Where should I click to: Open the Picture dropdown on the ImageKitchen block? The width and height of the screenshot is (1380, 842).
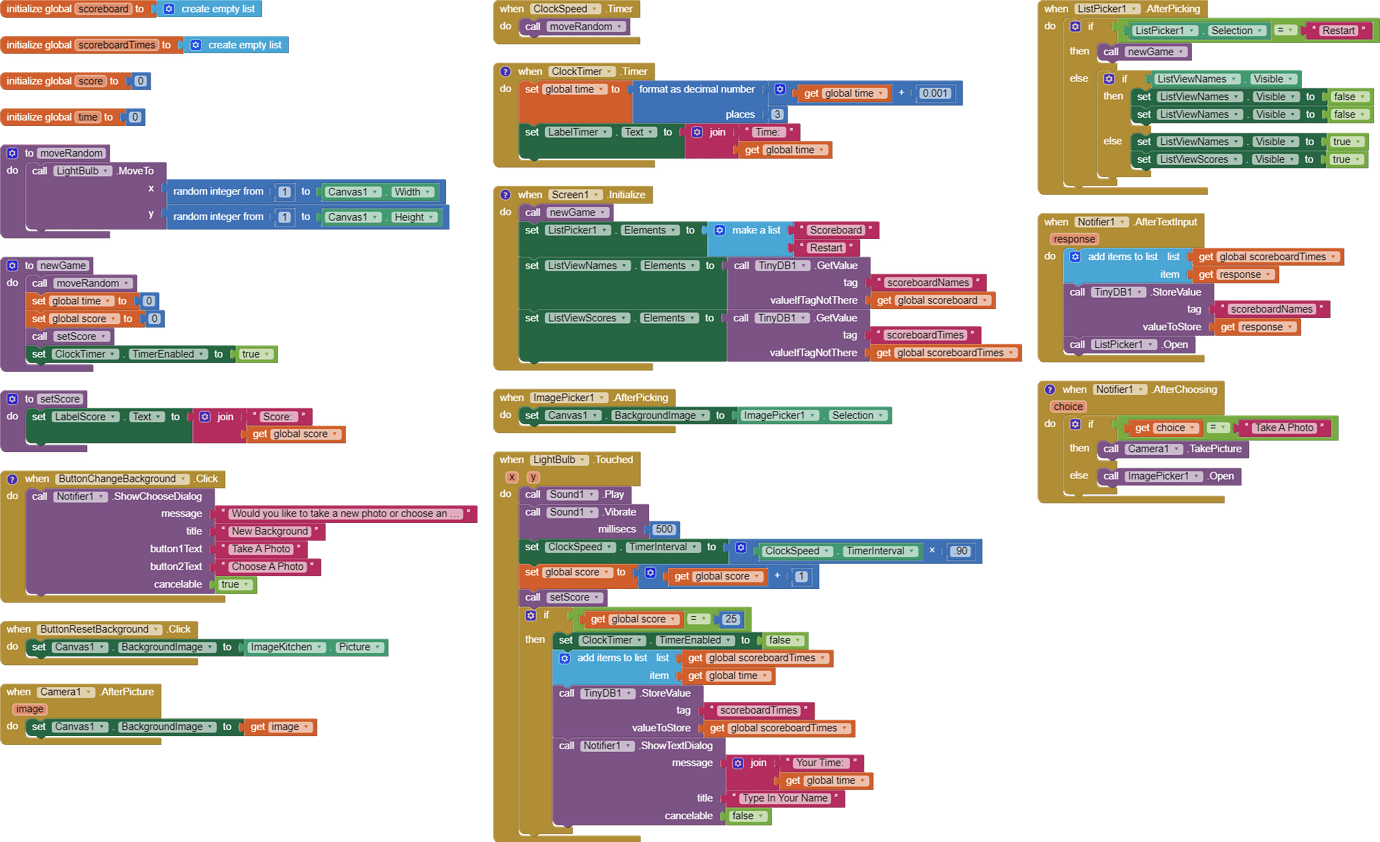[x=358, y=647]
